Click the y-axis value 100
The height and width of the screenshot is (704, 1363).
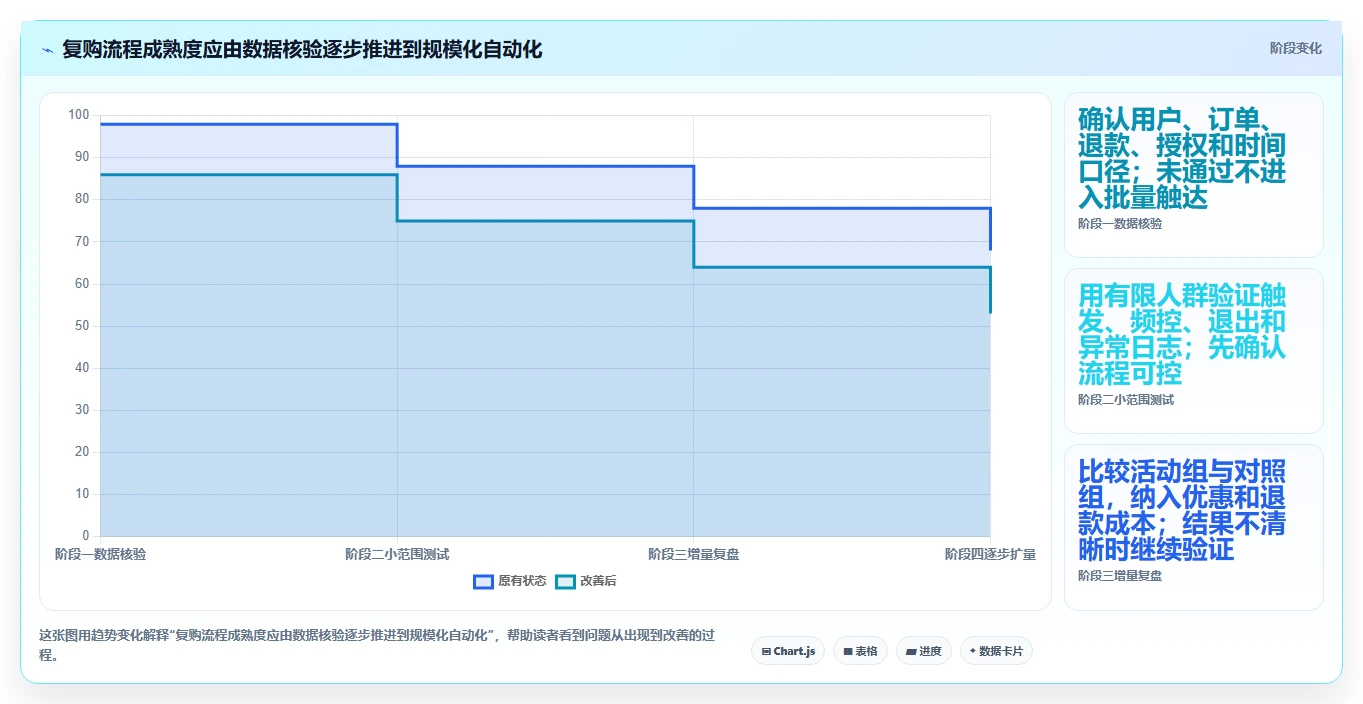pos(78,115)
